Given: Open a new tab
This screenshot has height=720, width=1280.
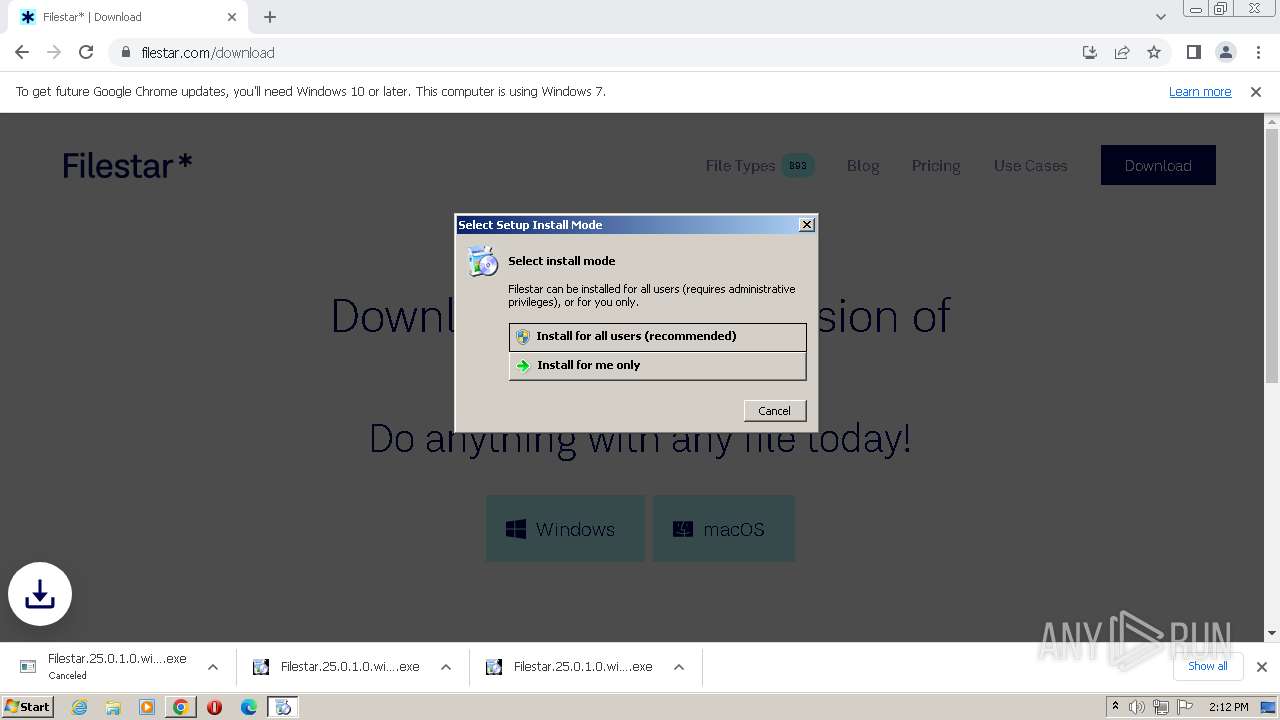Looking at the screenshot, I should [270, 17].
